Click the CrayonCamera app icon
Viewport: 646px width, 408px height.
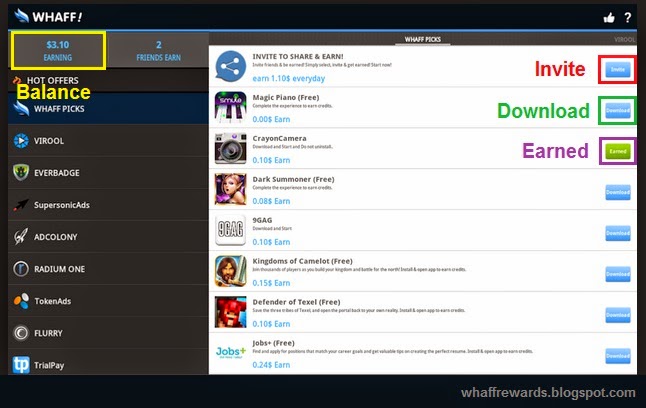click(x=231, y=148)
